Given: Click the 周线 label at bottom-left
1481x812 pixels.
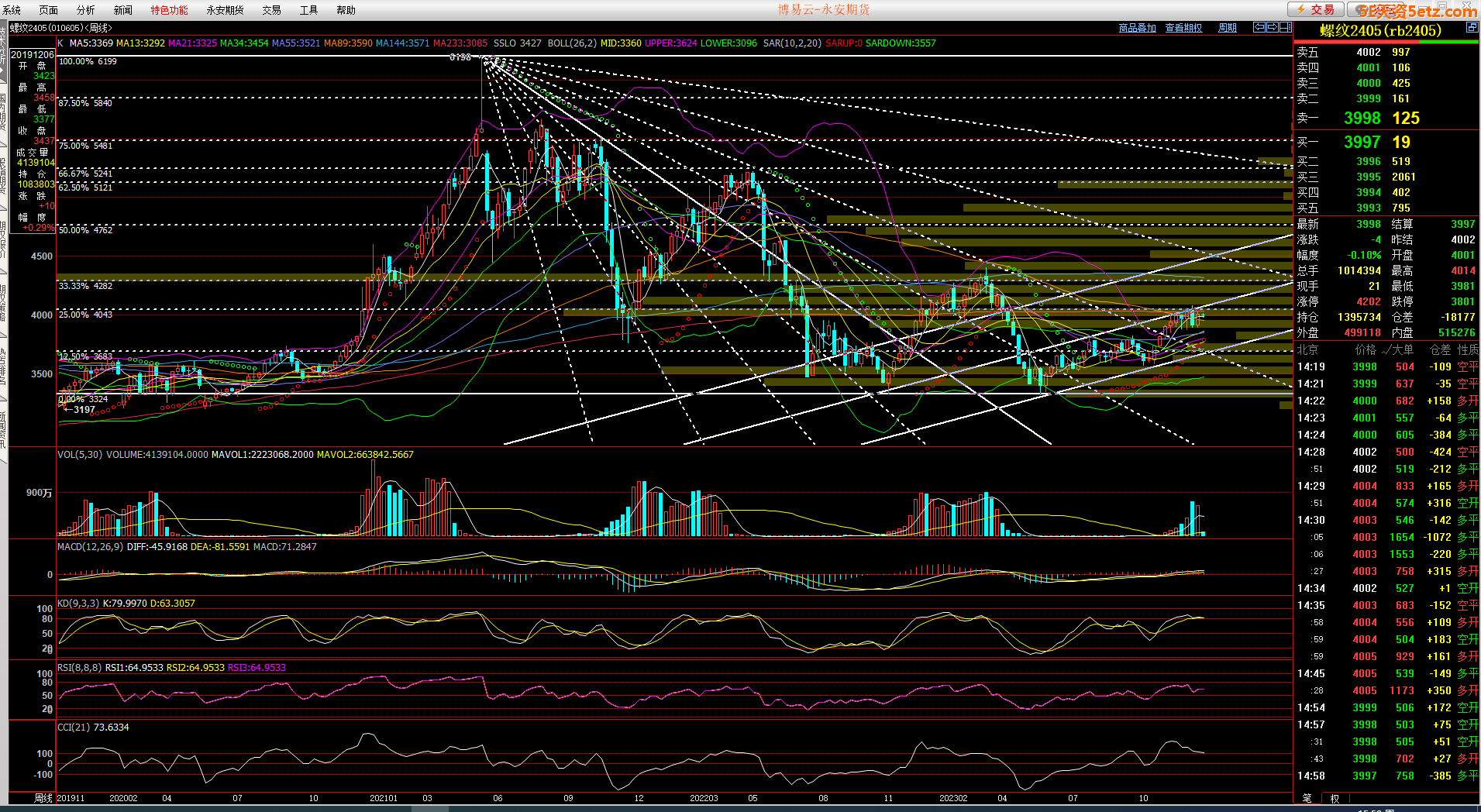Looking at the screenshot, I should [43, 798].
